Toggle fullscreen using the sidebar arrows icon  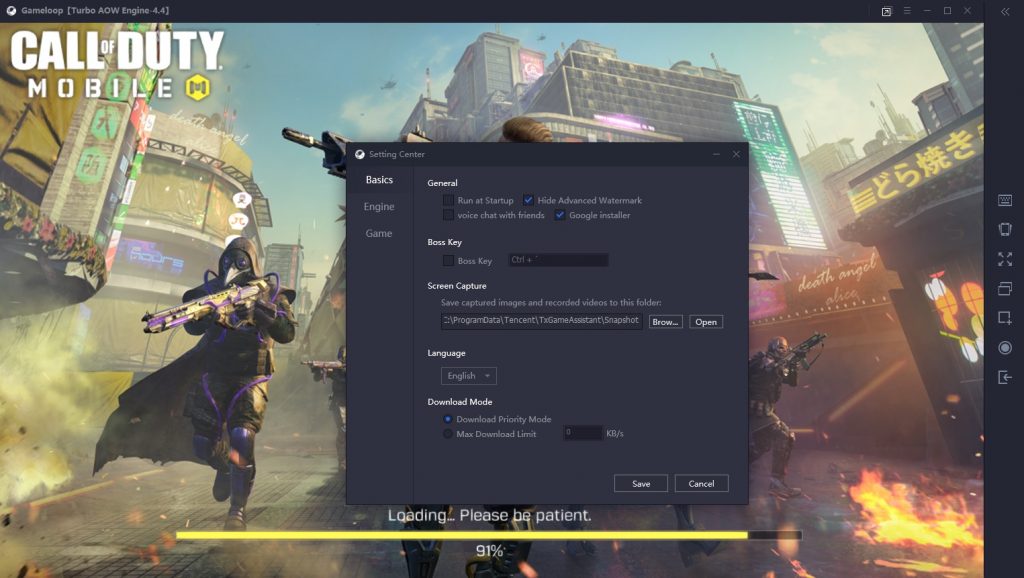[x=1005, y=259]
